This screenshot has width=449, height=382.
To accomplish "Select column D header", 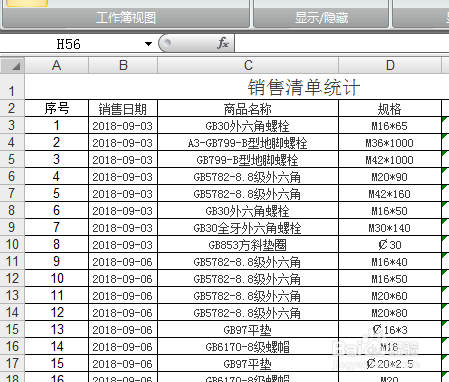I will [390, 65].
